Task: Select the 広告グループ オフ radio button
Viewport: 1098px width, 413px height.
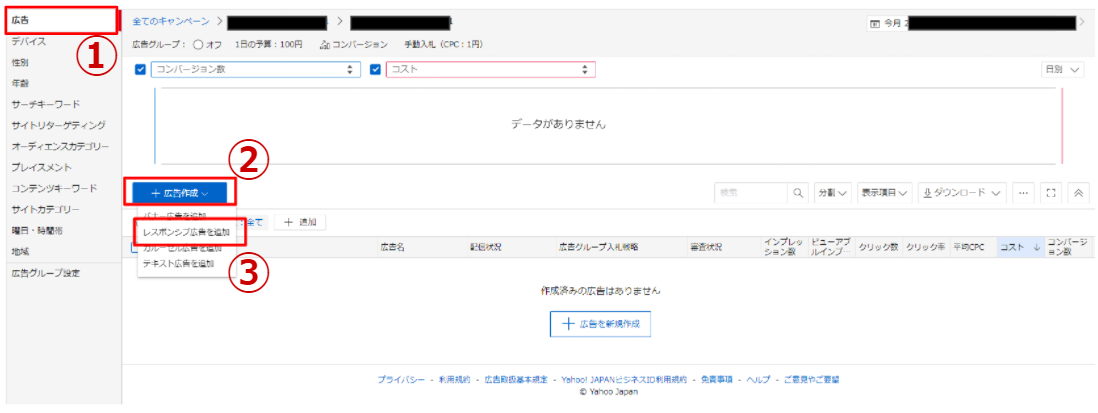Action: pyautogui.click(x=198, y=45)
